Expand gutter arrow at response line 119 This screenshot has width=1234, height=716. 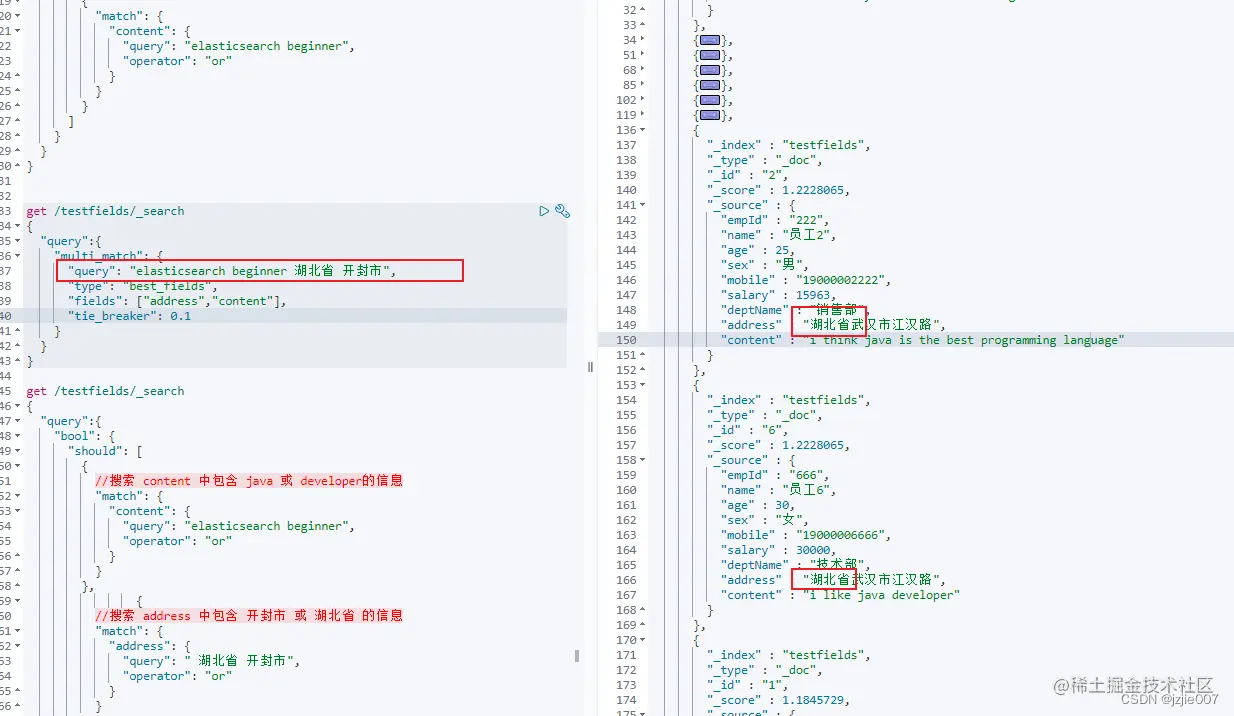pos(642,115)
